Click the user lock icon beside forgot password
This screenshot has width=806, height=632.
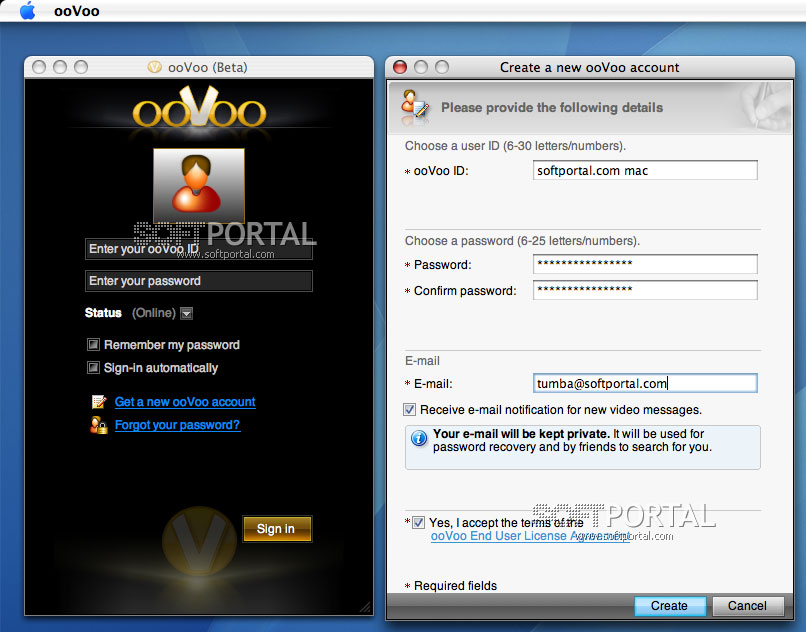(99, 425)
